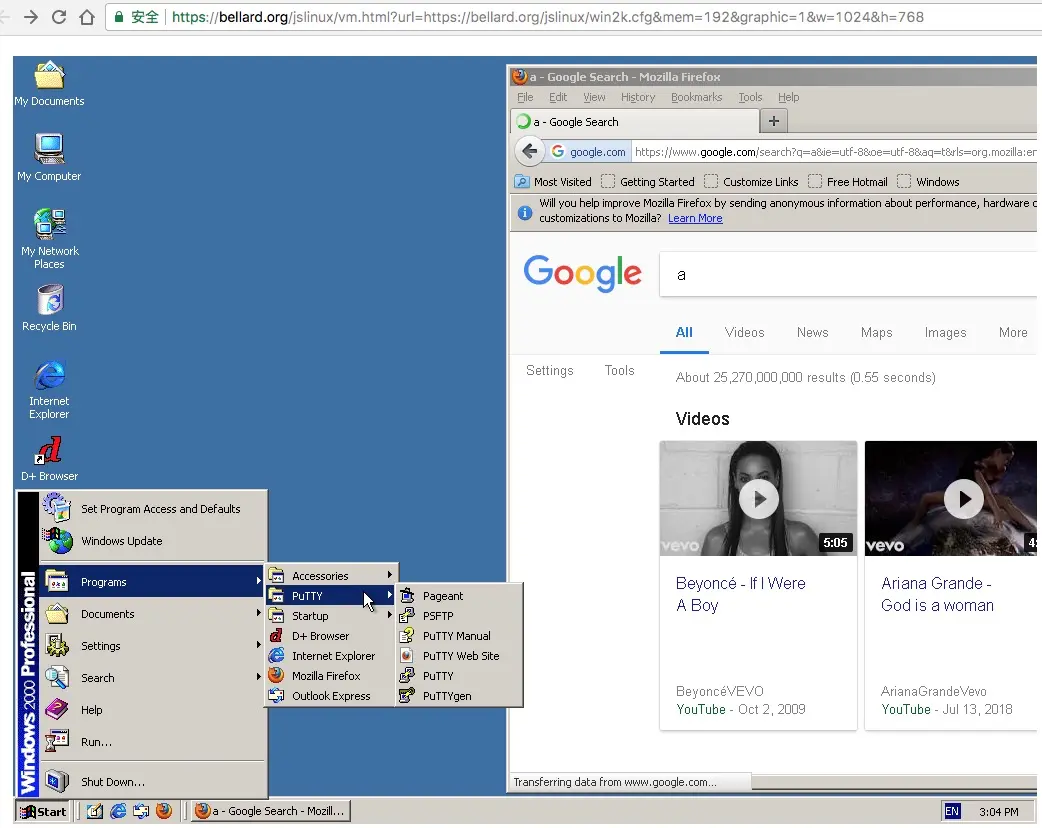The image size is (1042, 828).
Task: Open Windows Update from Start menu
Action: (153, 541)
